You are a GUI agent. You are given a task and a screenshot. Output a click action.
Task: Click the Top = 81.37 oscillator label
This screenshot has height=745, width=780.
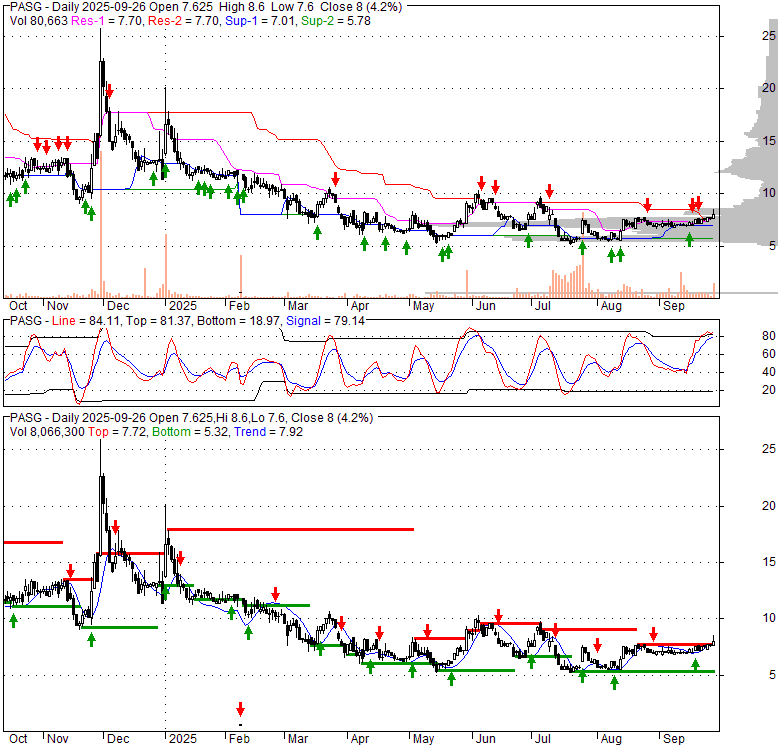pyautogui.click(x=158, y=321)
